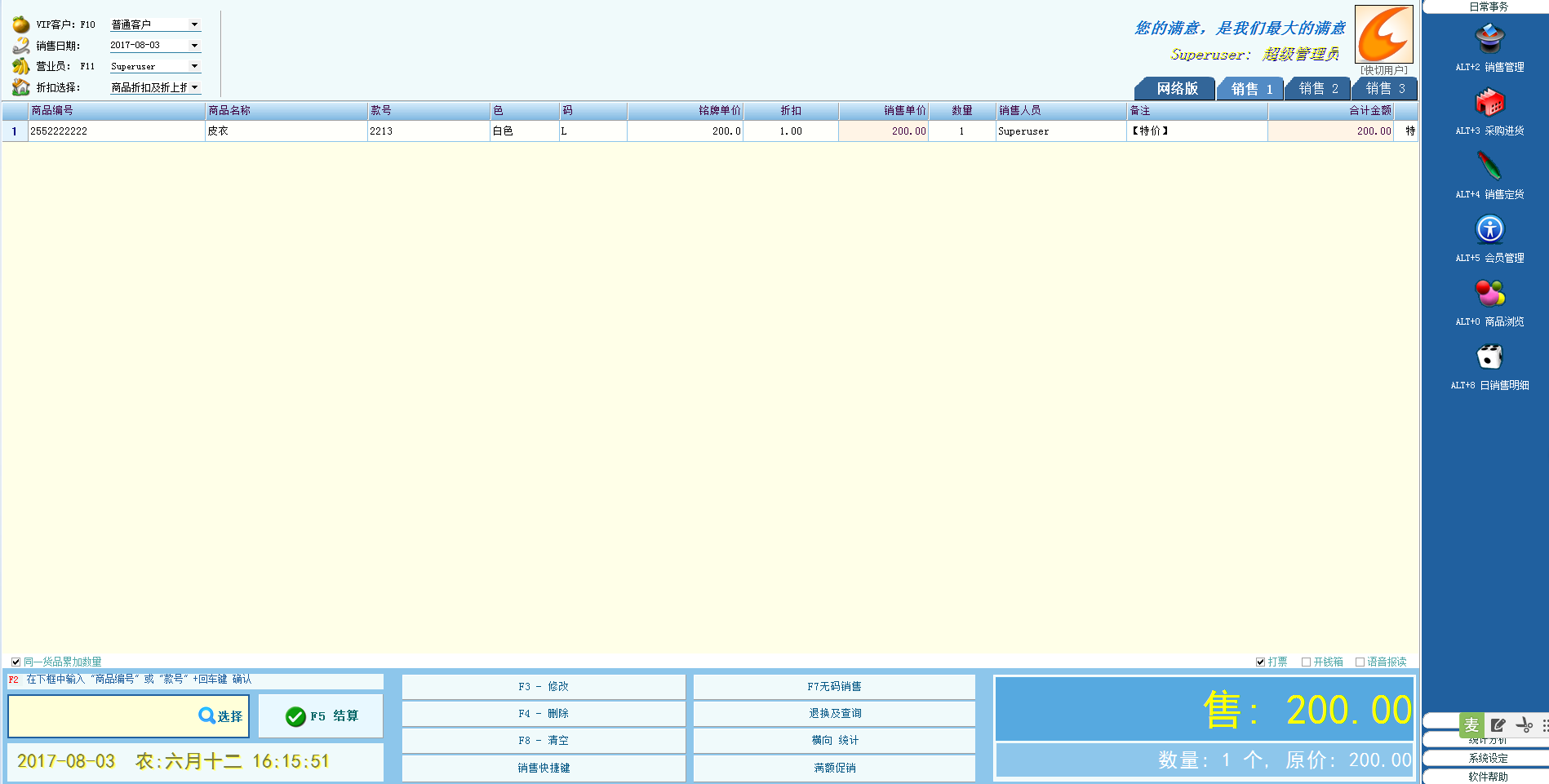The image size is (1549, 784).
Task: Click the F3 - 修改 button
Action: point(544,687)
